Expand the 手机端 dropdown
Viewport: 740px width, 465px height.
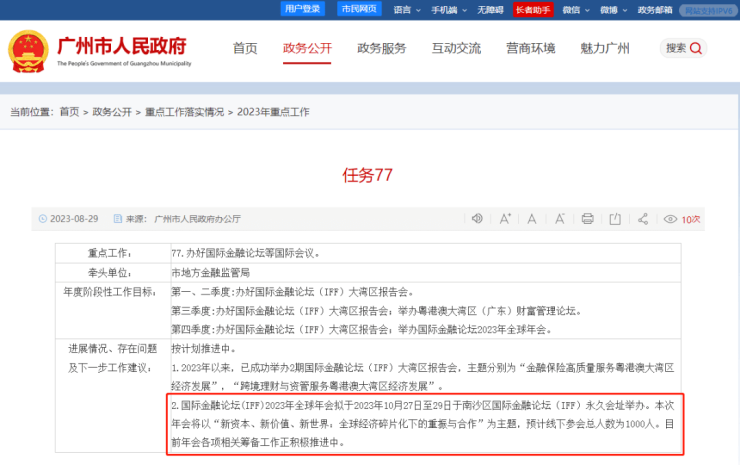coord(449,10)
